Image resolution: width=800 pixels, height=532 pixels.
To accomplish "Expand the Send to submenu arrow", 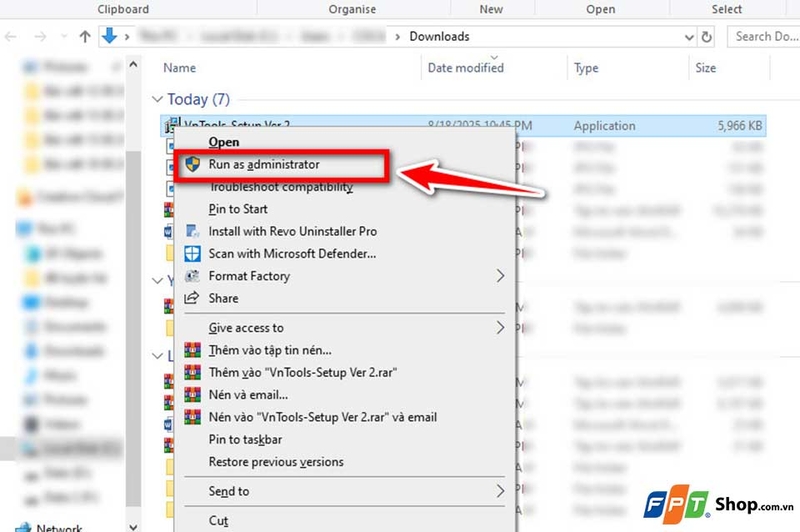I will coord(500,491).
